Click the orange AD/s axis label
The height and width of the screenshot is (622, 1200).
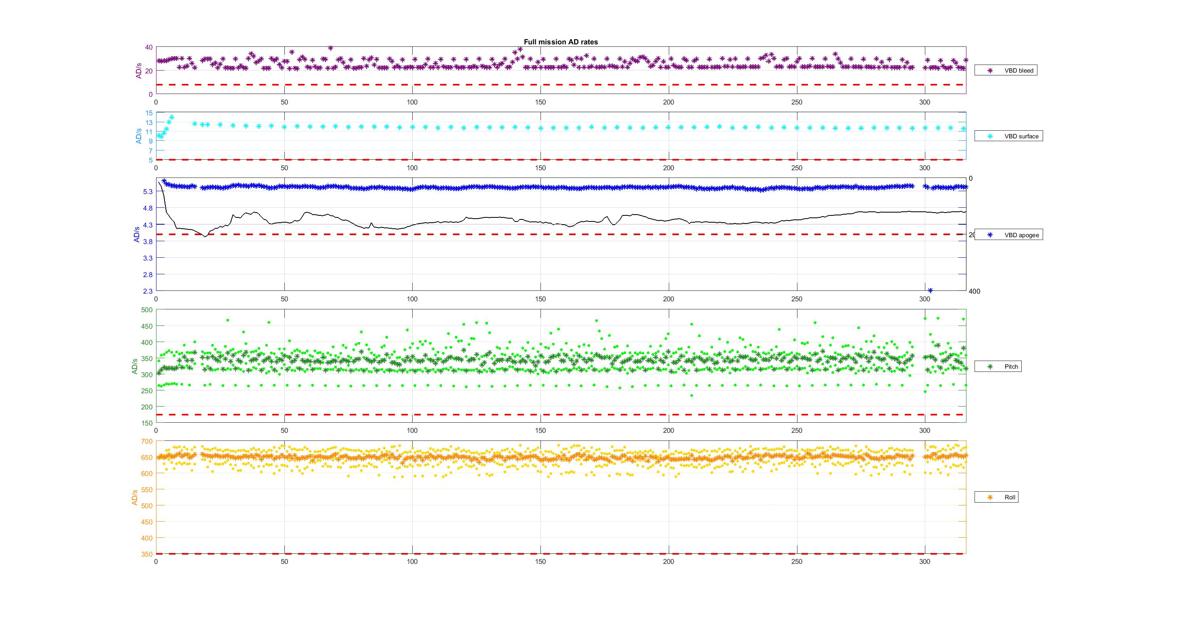click(x=135, y=497)
